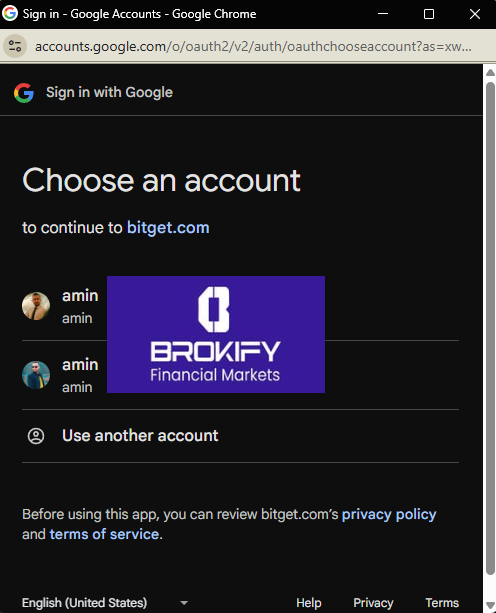Open the Privacy footer link
Screen dimensions: 496x613
click(x=373, y=602)
